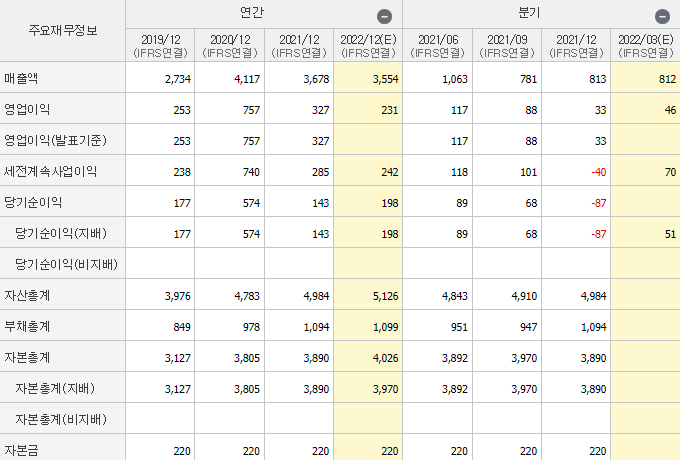Select the 부채총계 row label

coord(27,327)
